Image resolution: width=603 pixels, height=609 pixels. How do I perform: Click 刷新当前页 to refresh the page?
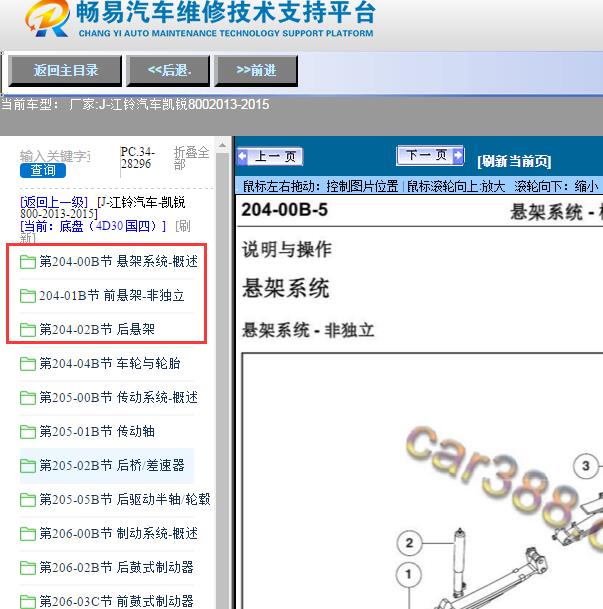point(514,161)
